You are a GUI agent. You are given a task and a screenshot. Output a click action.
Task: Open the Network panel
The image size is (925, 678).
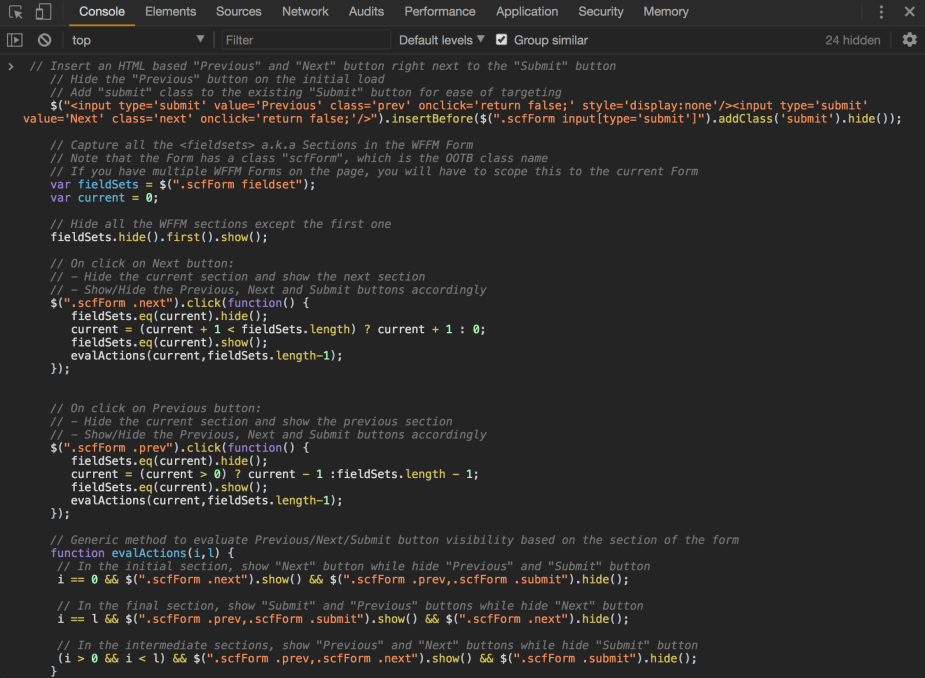point(305,11)
